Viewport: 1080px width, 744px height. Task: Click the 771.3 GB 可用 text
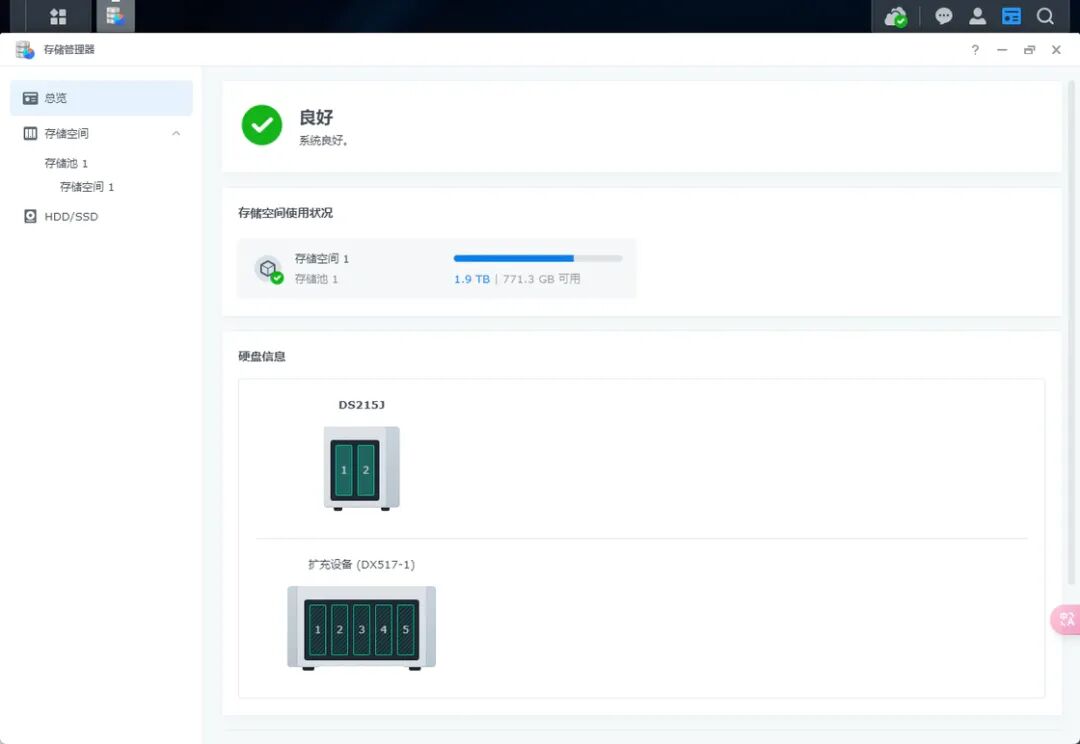[x=541, y=279]
